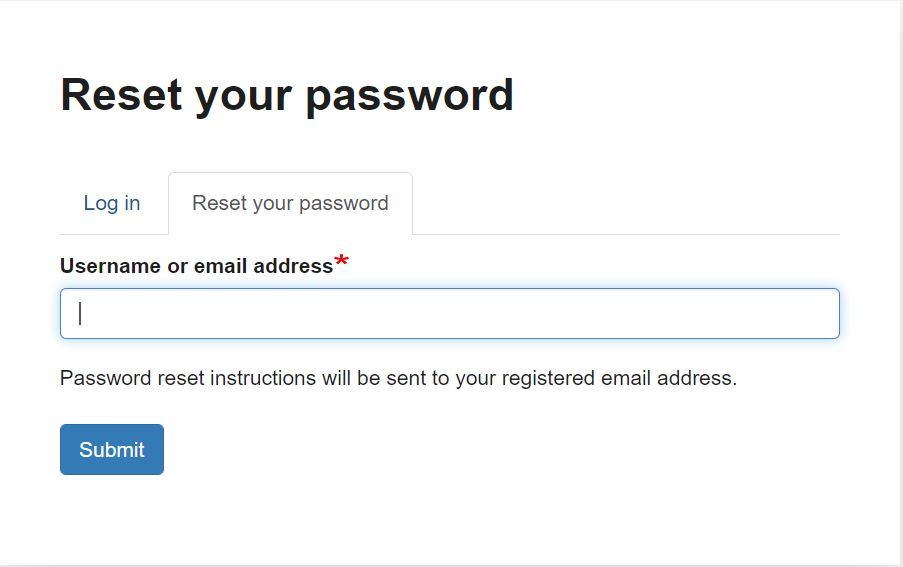Focus the Username or email address field
The width and height of the screenshot is (903, 567).
[449, 313]
